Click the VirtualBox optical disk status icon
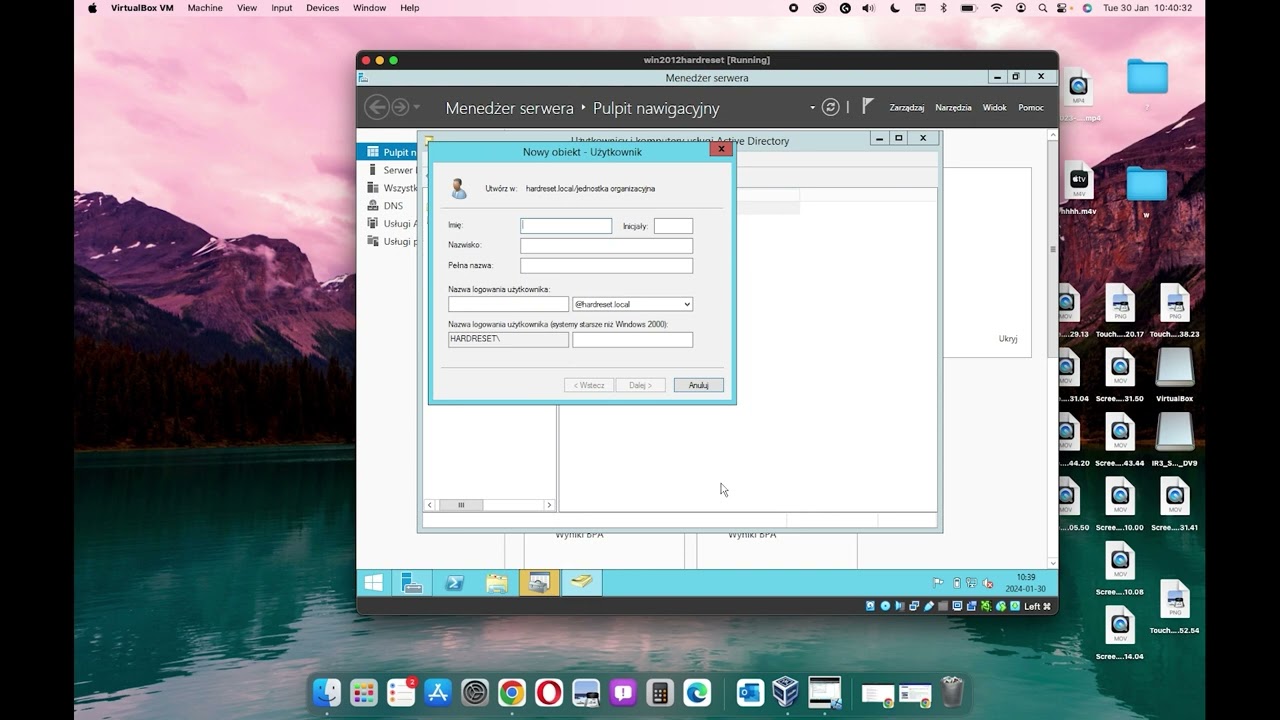The width and height of the screenshot is (1280, 720). click(885, 606)
